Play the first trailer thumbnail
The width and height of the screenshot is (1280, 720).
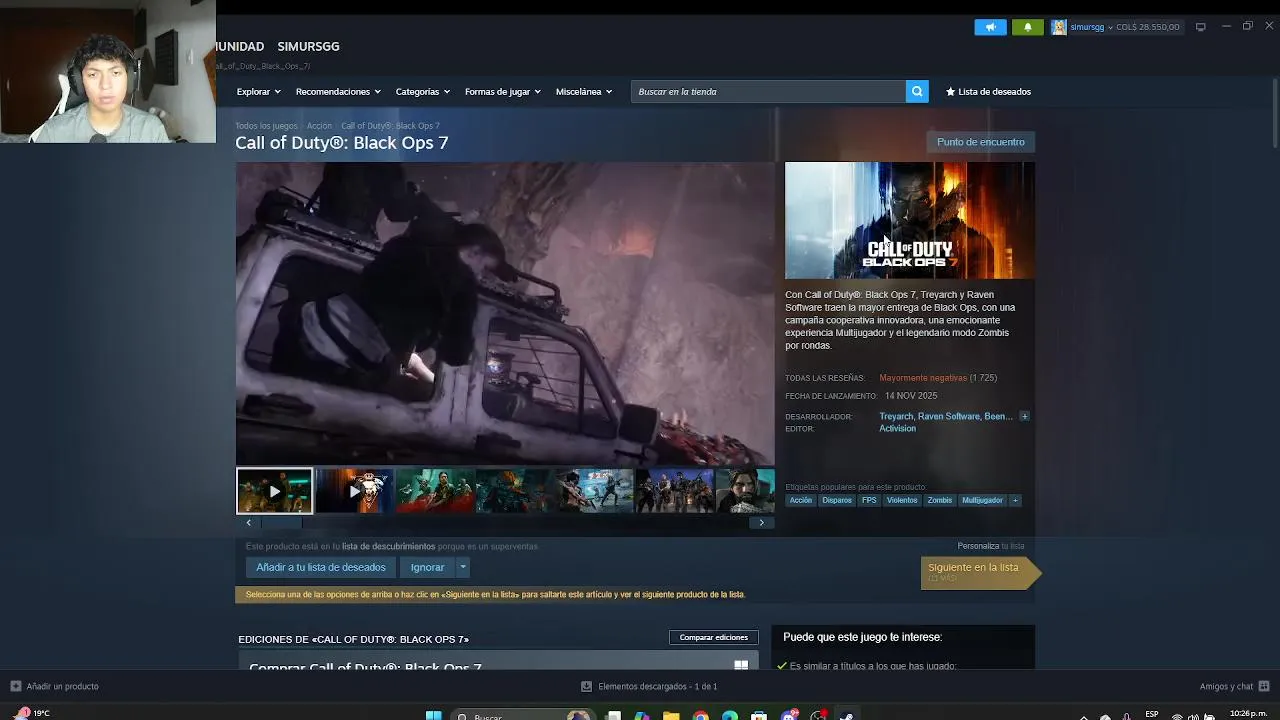(274, 491)
